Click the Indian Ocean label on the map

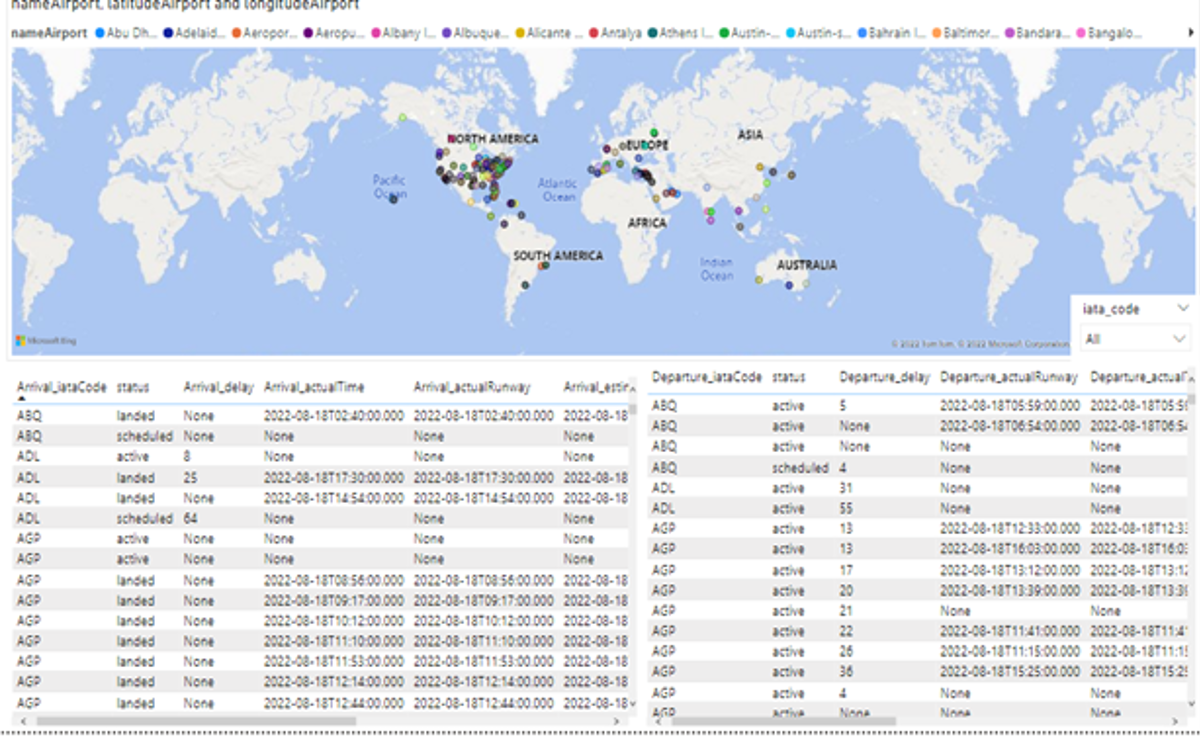(x=716, y=269)
